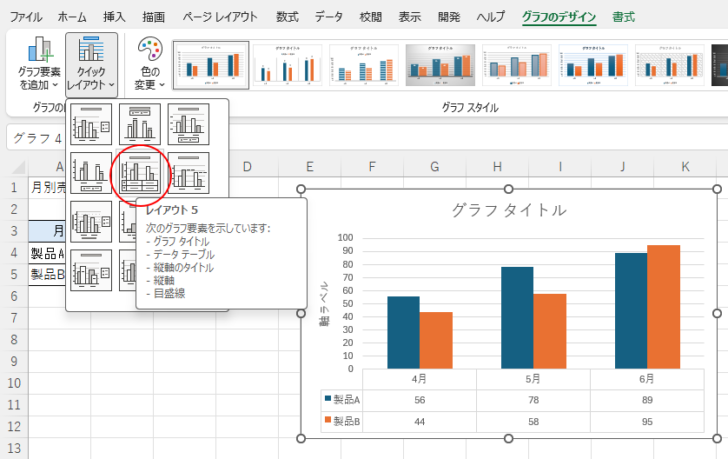The height and width of the screenshot is (459, 728).
Task: Click the 製品B orange bar for 5月
Action: pyautogui.click(x=550, y=331)
